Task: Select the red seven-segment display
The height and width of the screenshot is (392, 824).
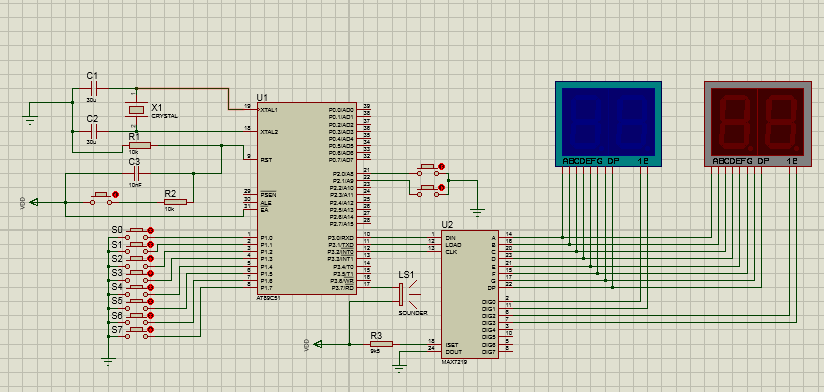Action: 758,124
